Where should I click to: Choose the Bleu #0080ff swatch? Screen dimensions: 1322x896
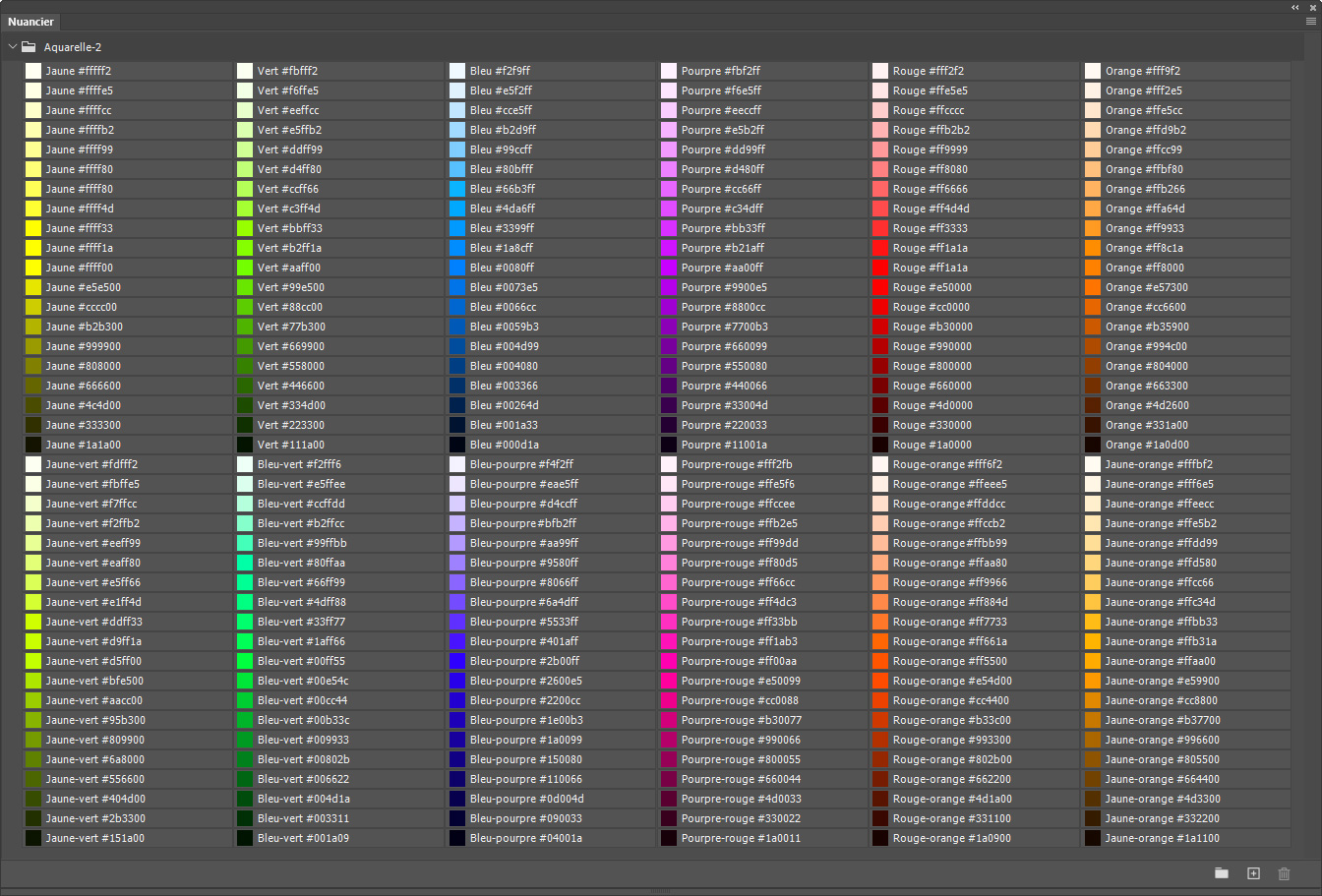pos(457,268)
